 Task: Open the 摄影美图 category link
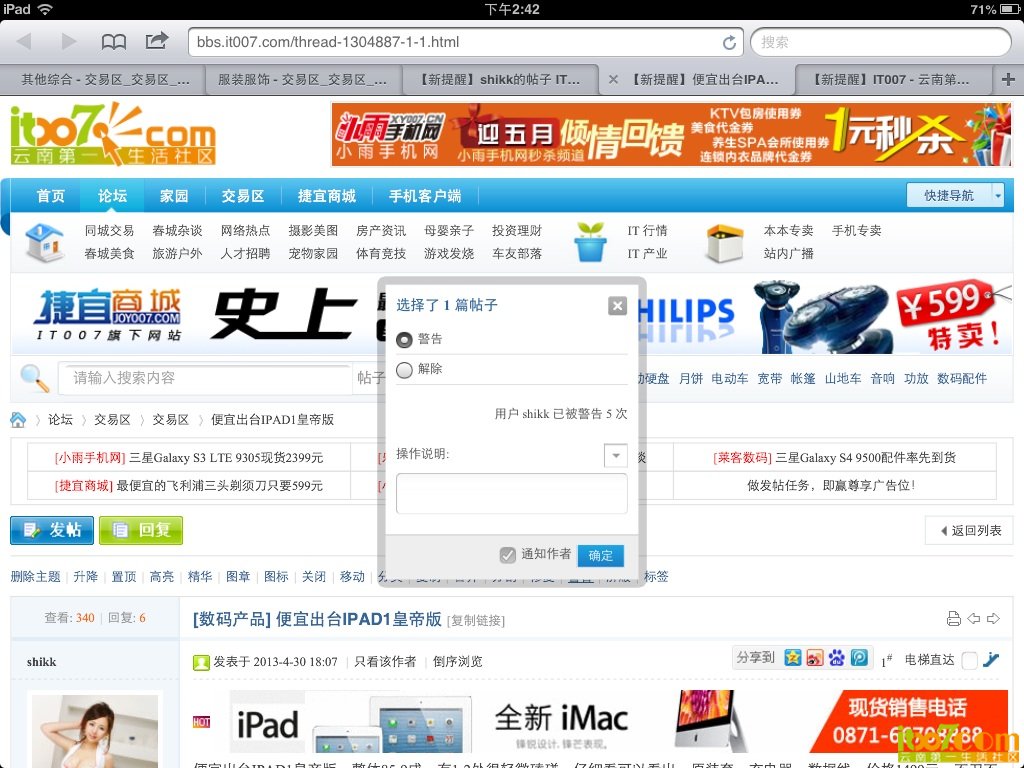(x=313, y=231)
